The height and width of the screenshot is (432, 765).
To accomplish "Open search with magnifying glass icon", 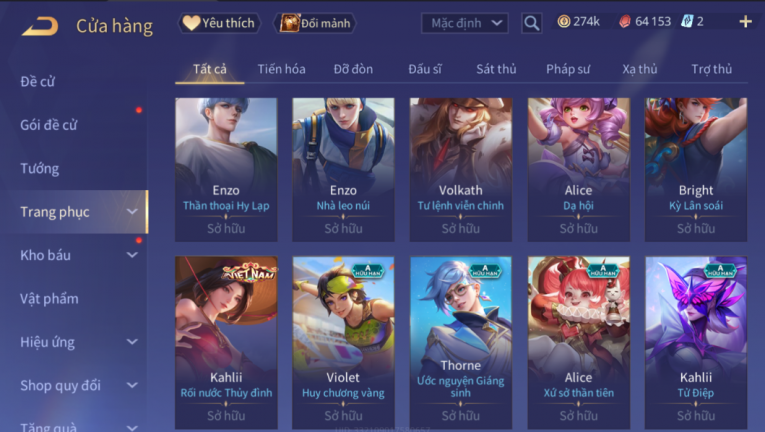I will pos(532,23).
